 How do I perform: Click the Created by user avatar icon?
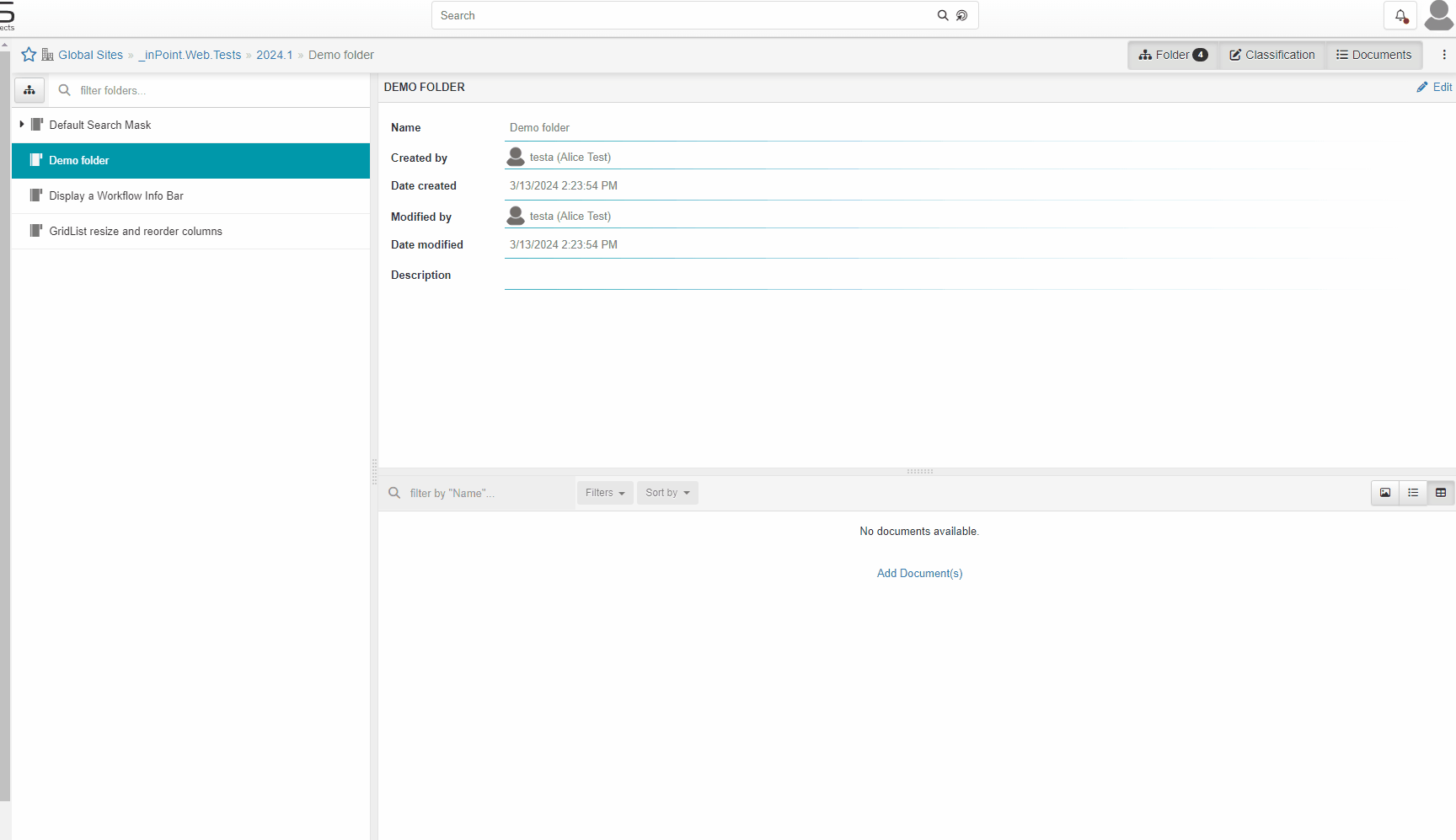[x=516, y=157]
